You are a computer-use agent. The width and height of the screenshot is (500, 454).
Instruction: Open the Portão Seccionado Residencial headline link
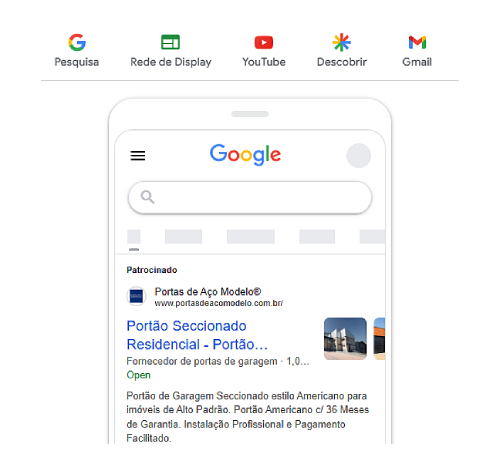pos(197,335)
